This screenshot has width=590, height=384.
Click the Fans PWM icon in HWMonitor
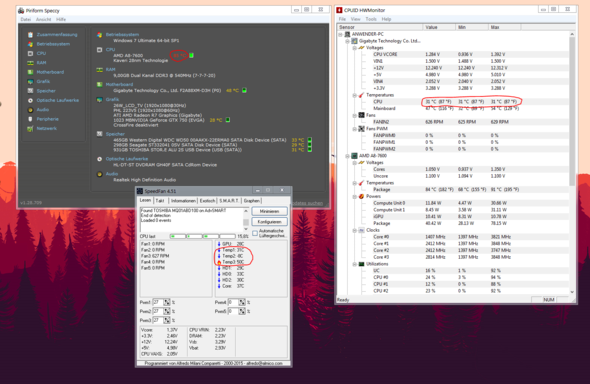pos(361,129)
